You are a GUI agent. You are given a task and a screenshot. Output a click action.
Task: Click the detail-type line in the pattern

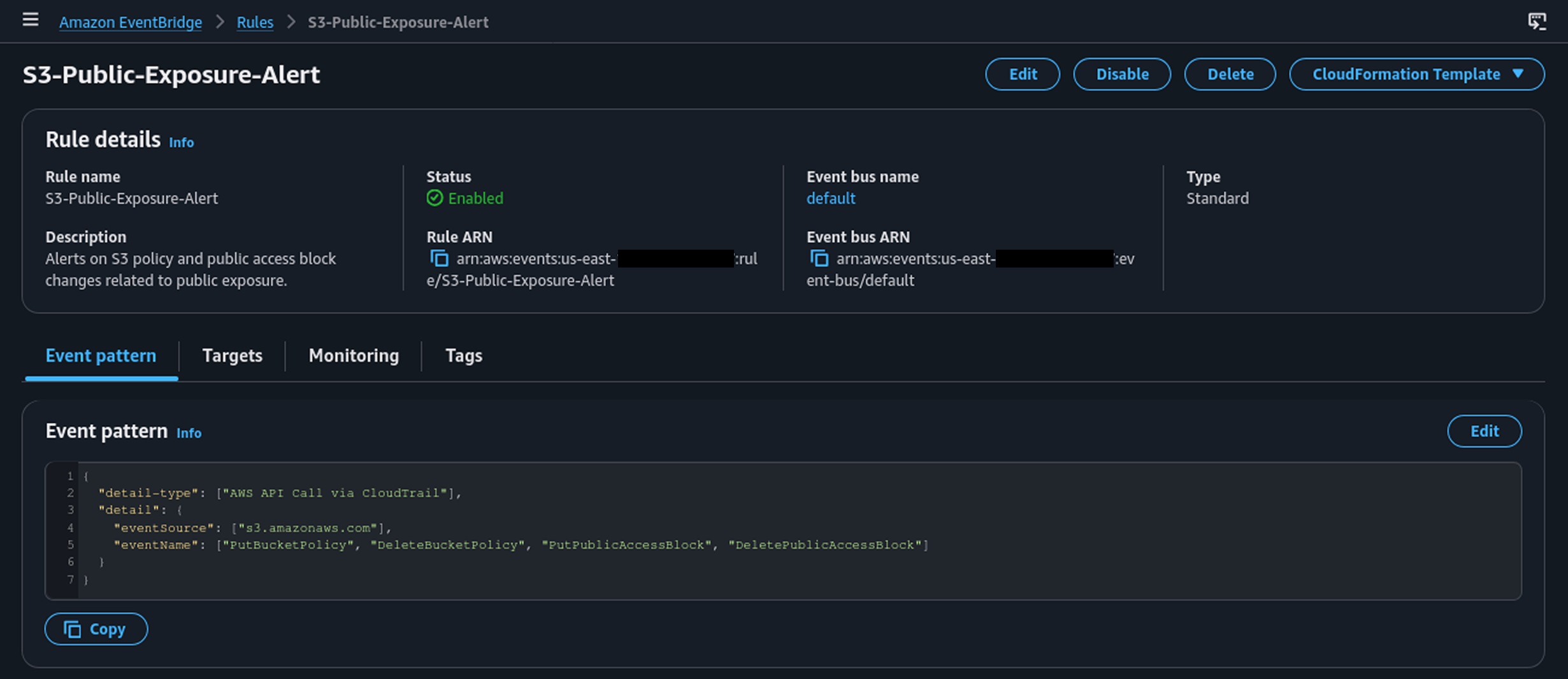(x=280, y=493)
